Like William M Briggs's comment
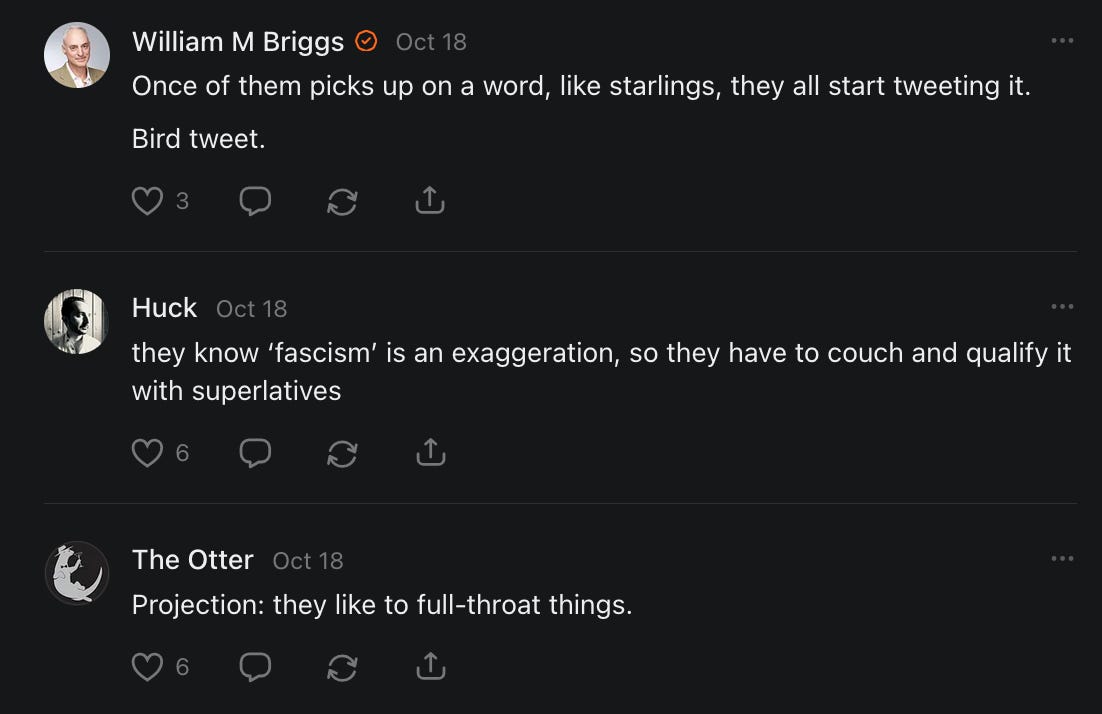 (x=147, y=201)
